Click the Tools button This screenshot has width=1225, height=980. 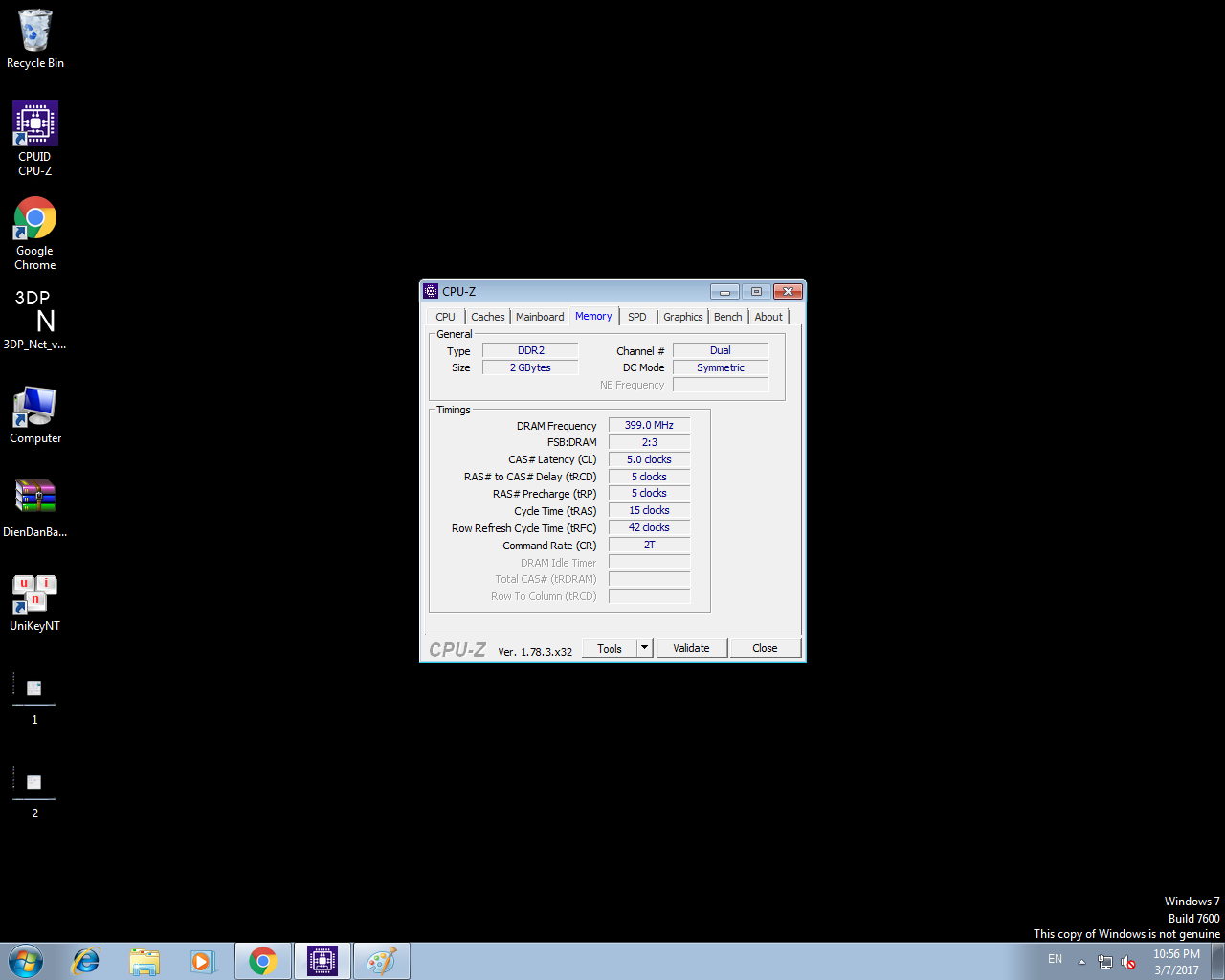pyautogui.click(x=610, y=648)
